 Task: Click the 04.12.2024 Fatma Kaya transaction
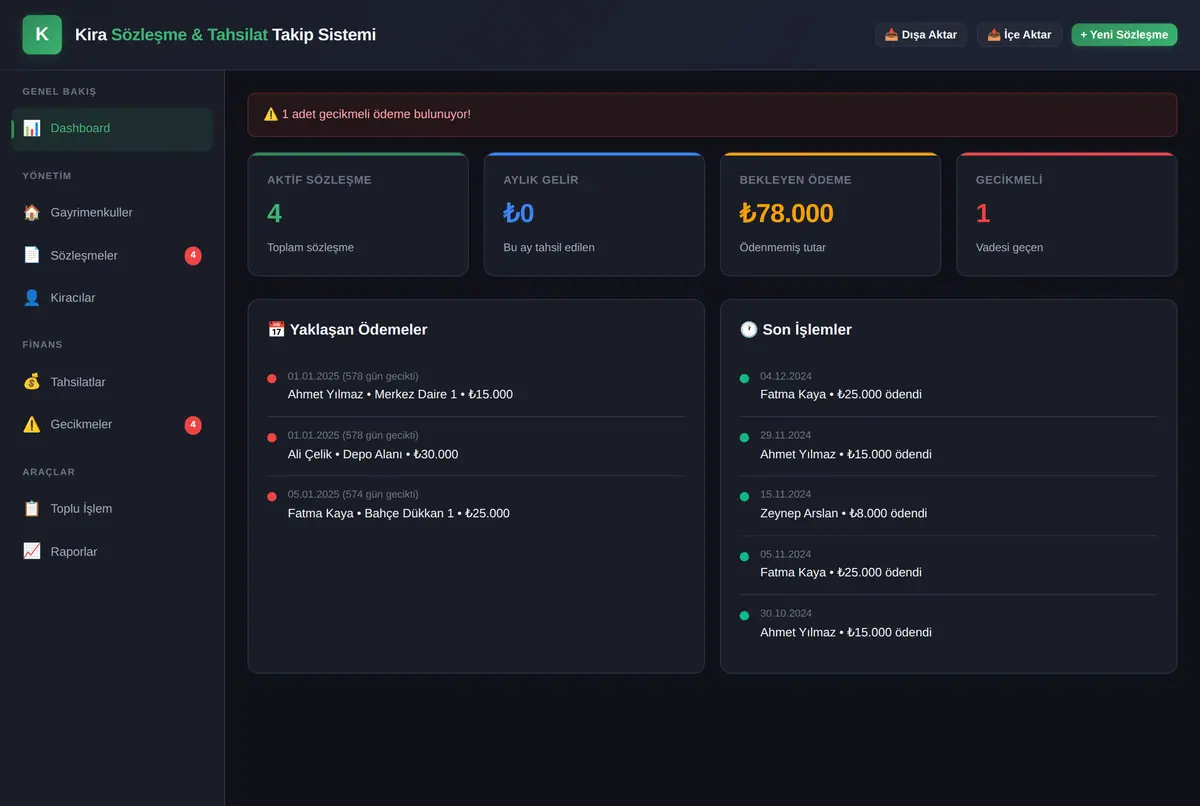[x=948, y=386]
